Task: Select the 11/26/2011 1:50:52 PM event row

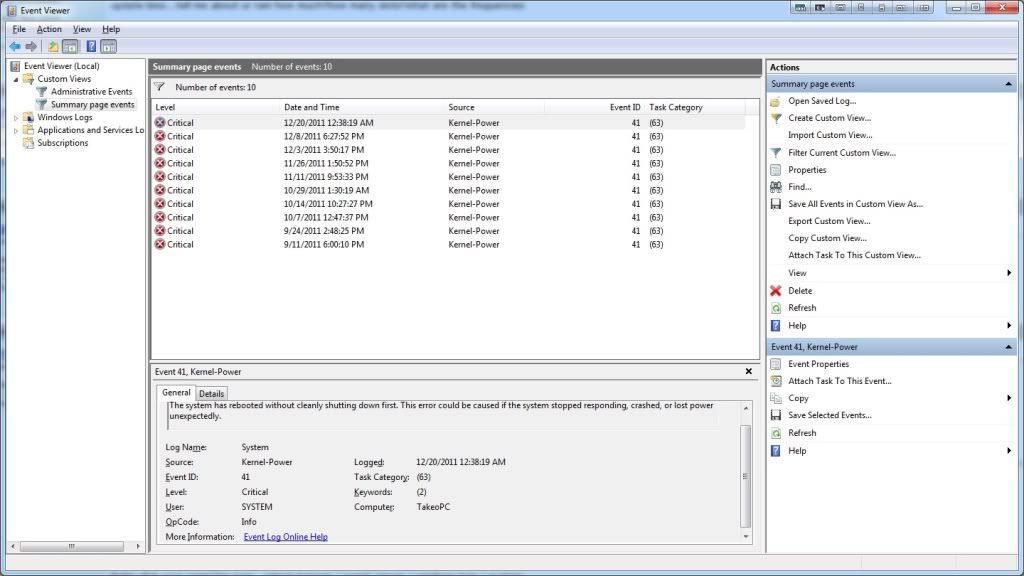Action: (449, 163)
